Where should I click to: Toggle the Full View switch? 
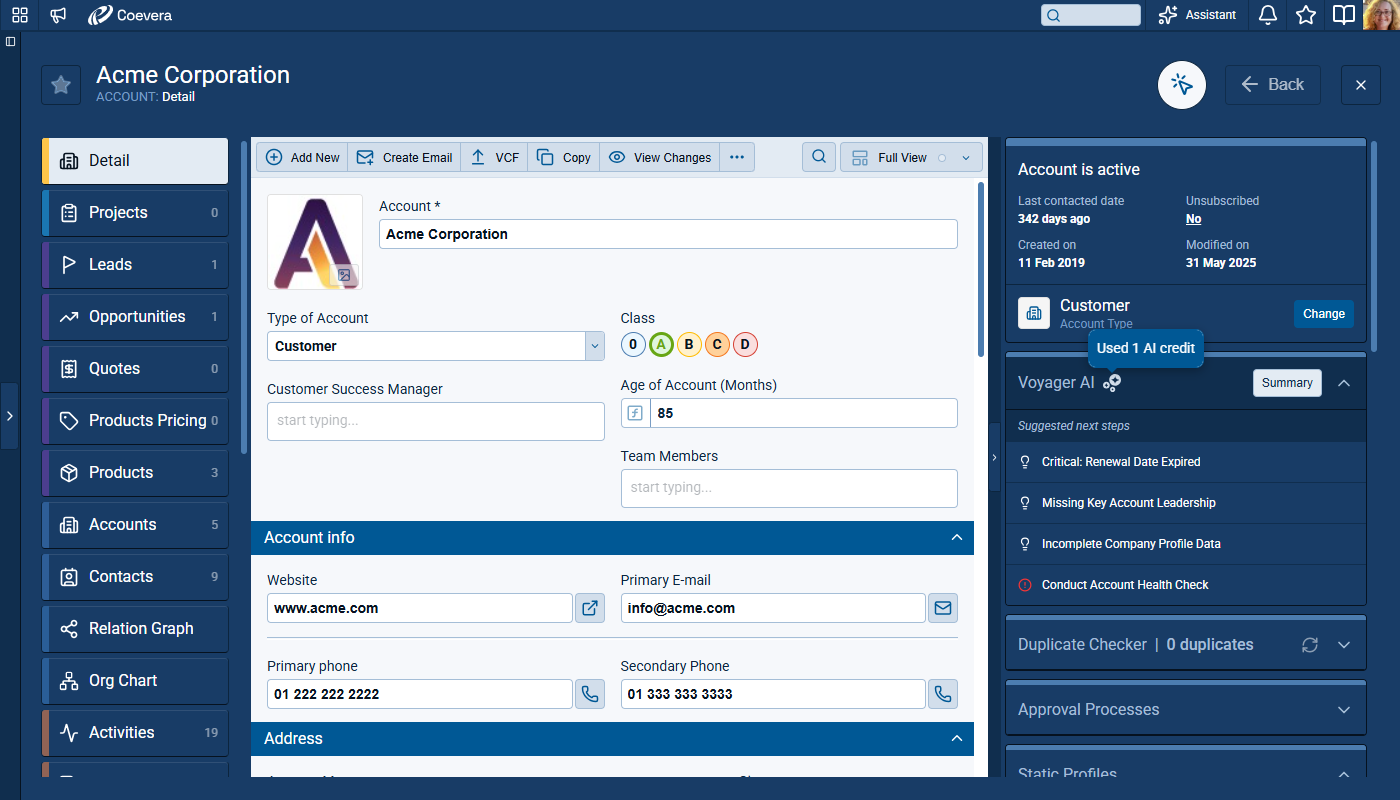click(x=941, y=158)
